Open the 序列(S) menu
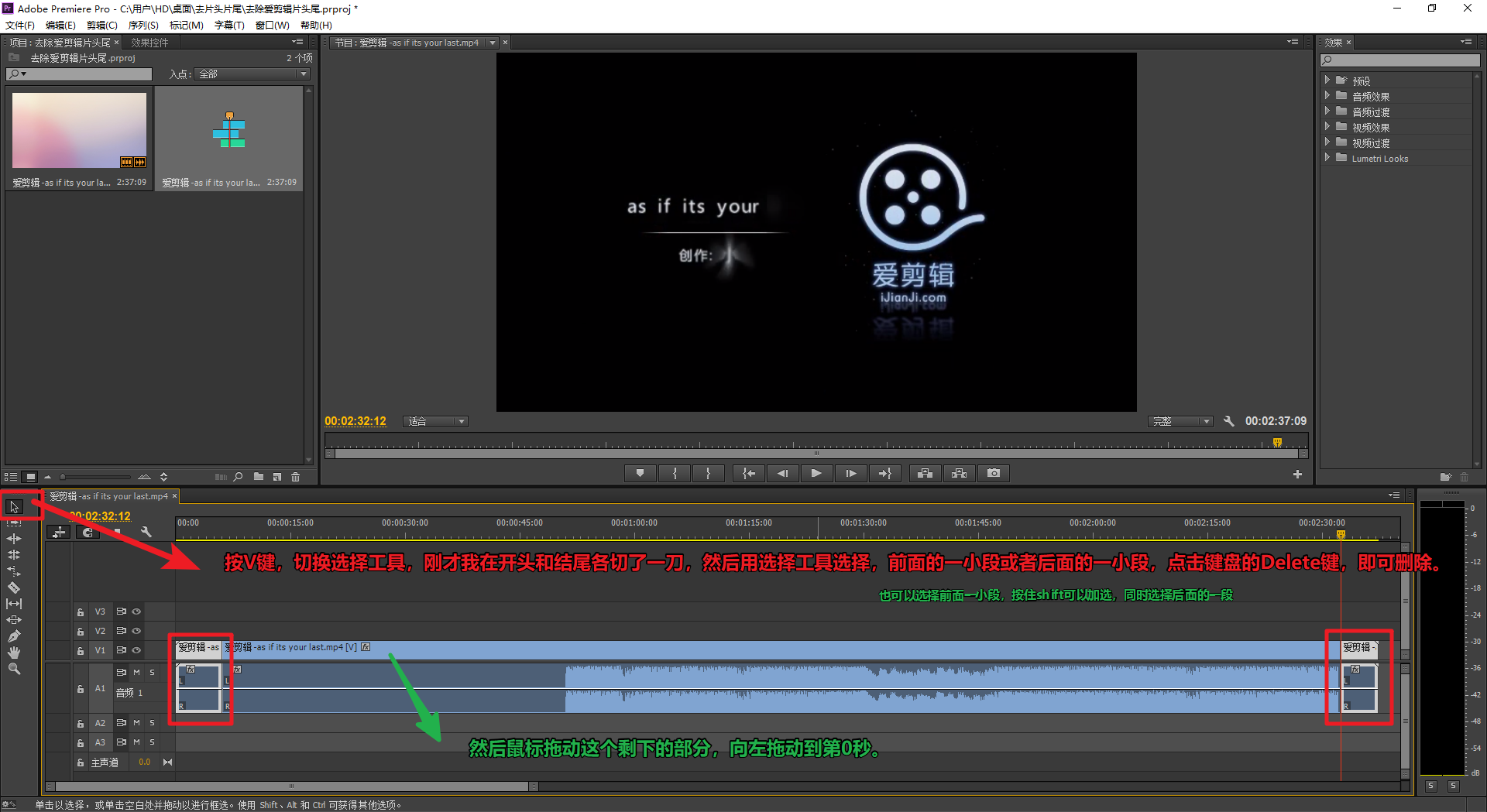The height and width of the screenshot is (812, 1487). point(143,26)
